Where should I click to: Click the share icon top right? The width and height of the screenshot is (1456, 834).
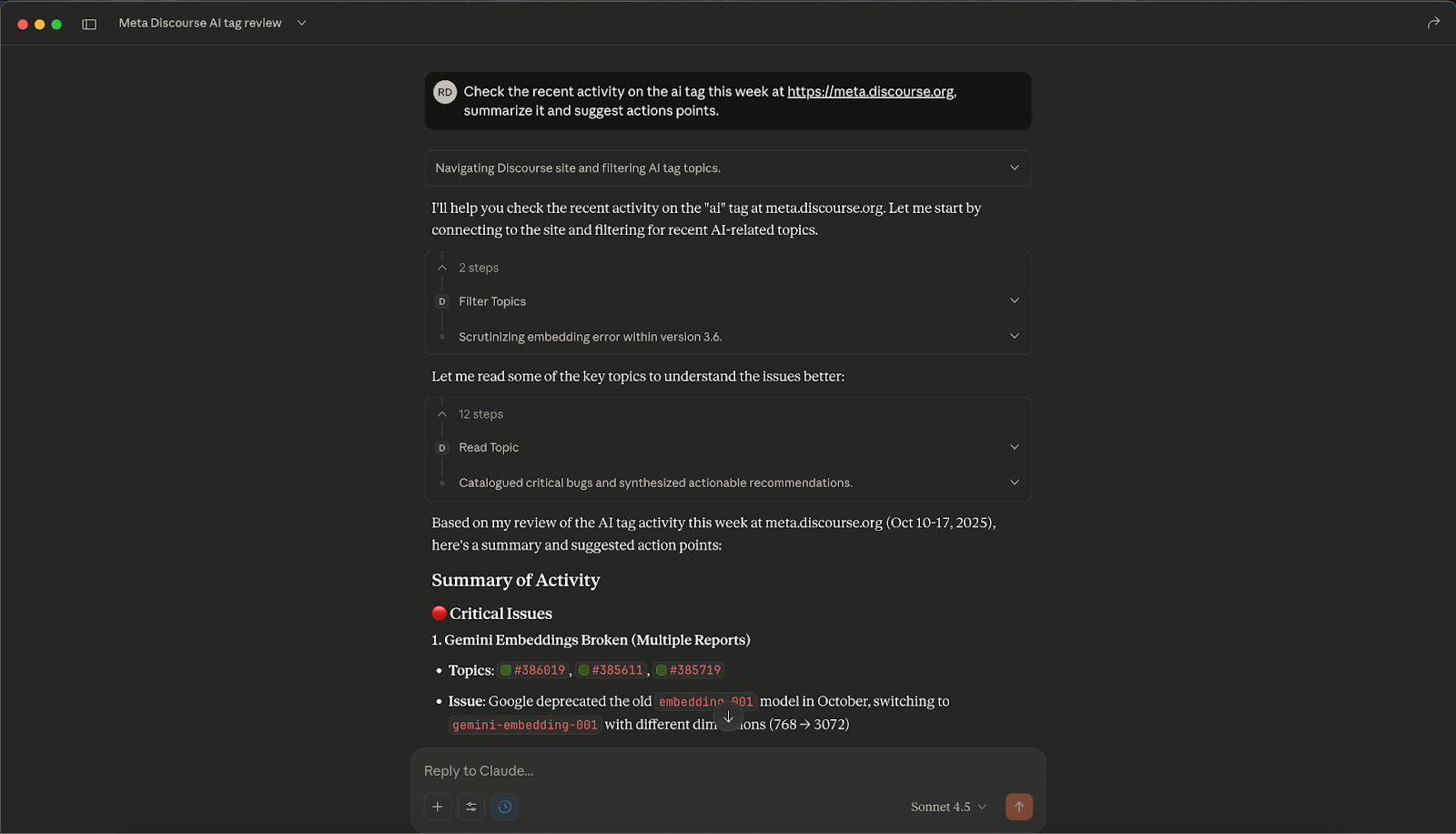(1434, 23)
